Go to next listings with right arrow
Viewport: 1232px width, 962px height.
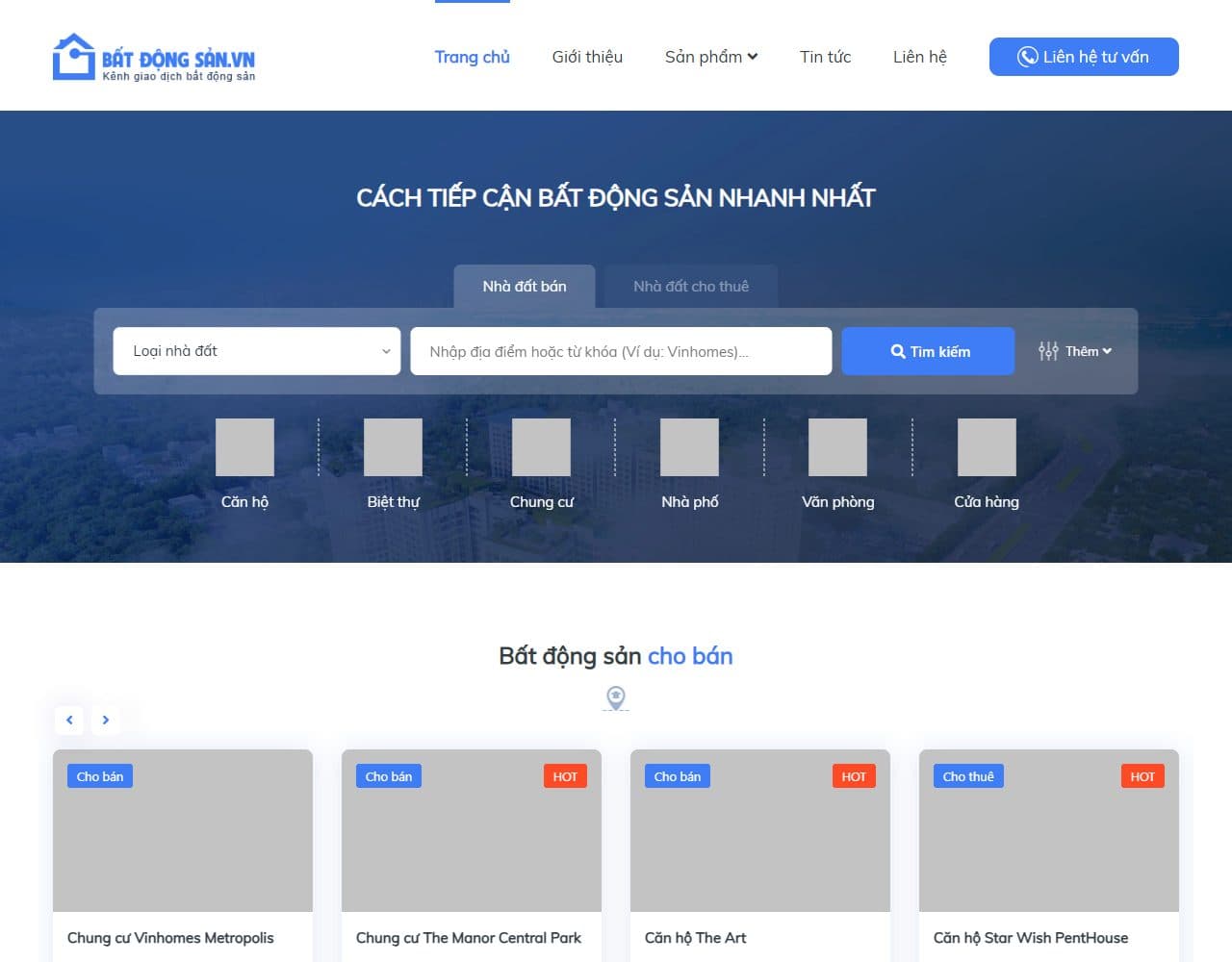point(106,720)
